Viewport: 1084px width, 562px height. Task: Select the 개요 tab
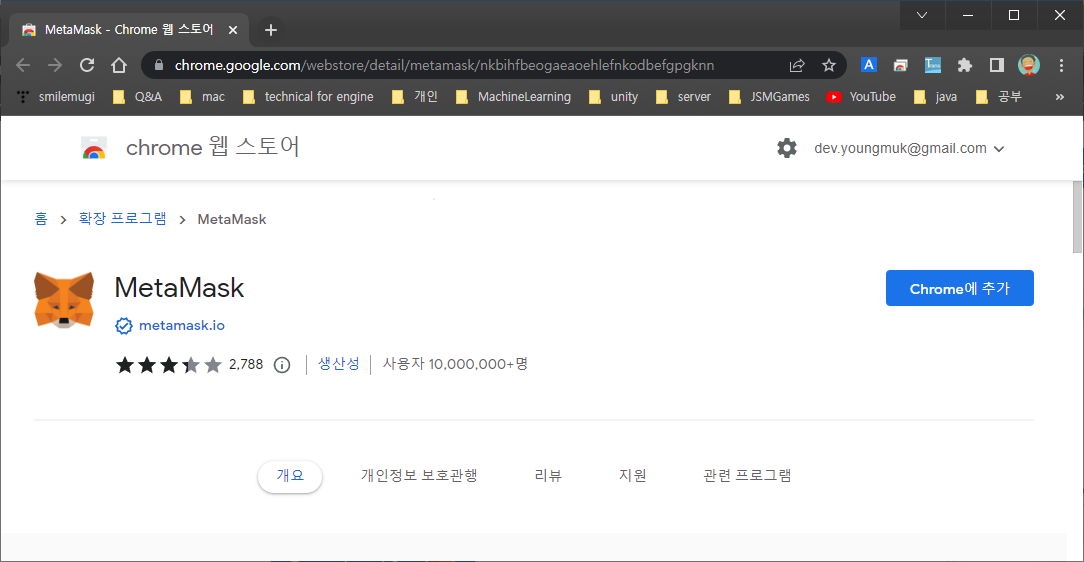pyautogui.click(x=290, y=476)
